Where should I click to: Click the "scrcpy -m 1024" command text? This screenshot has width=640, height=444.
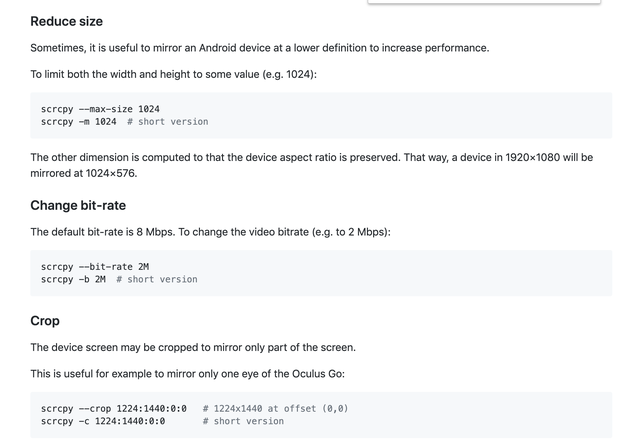click(x=78, y=122)
